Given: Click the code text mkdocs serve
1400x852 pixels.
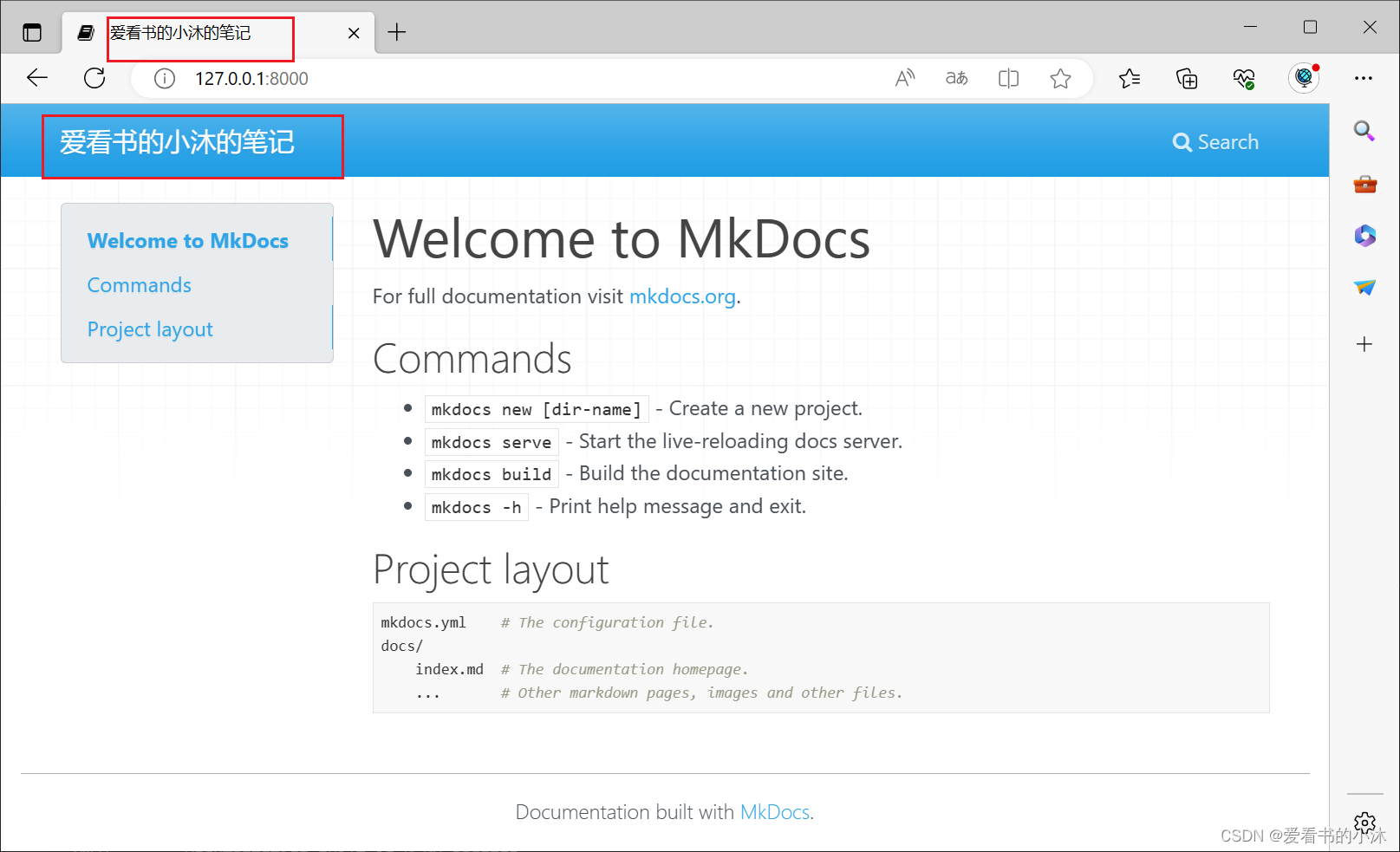Looking at the screenshot, I should pyautogui.click(x=492, y=442).
